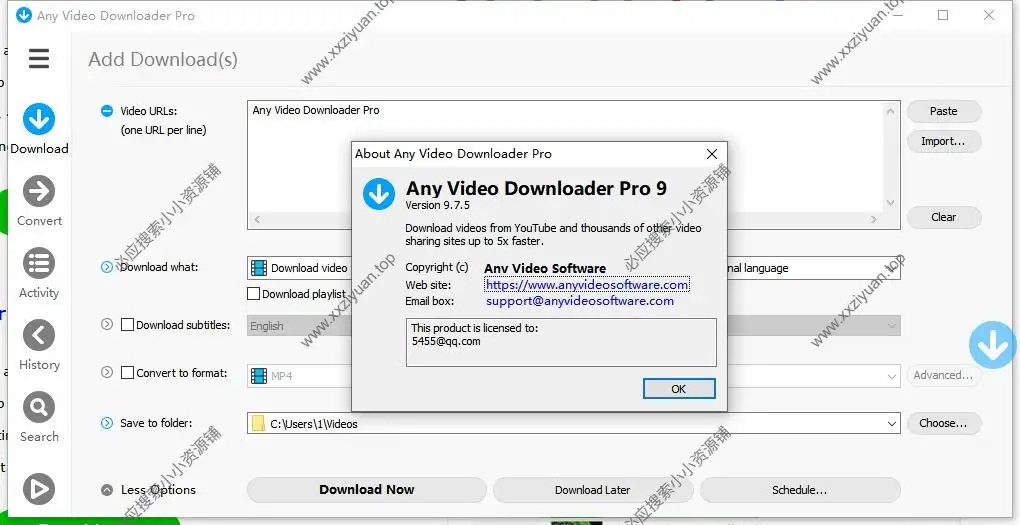Open the Download video dropdown
Viewport: 1020px width, 525px height.
coord(299,267)
